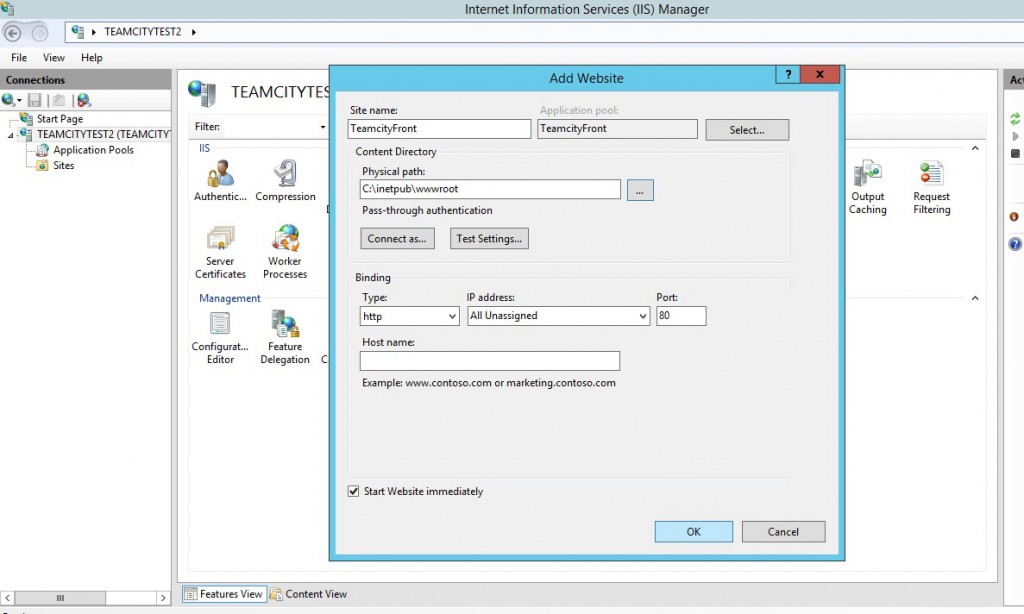The width and height of the screenshot is (1024, 614).
Task: Click the Port input field
Action: (x=681, y=316)
